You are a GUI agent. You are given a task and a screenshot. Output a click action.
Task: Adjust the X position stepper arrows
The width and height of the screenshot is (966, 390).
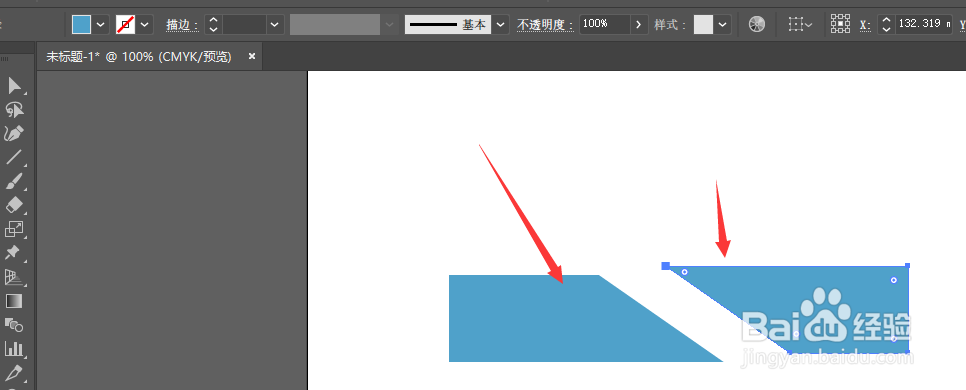coord(886,25)
